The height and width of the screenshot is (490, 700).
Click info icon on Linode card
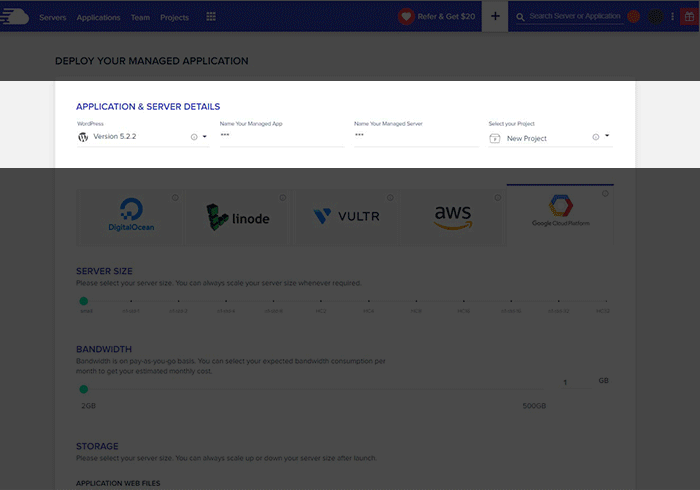283,197
